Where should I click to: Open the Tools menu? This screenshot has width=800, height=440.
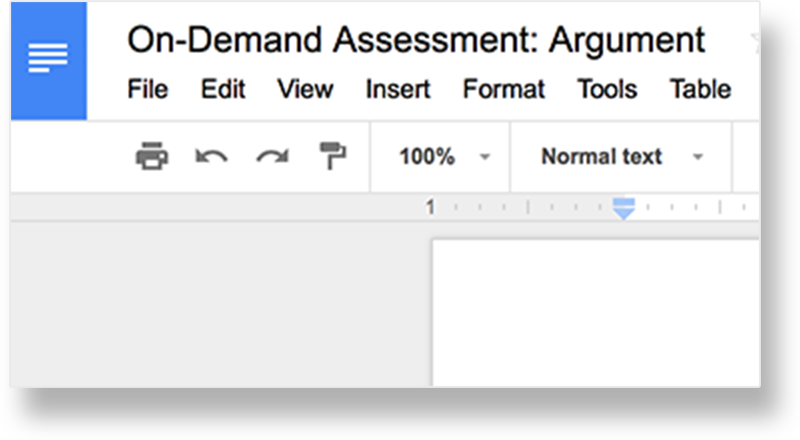click(x=607, y=89)
